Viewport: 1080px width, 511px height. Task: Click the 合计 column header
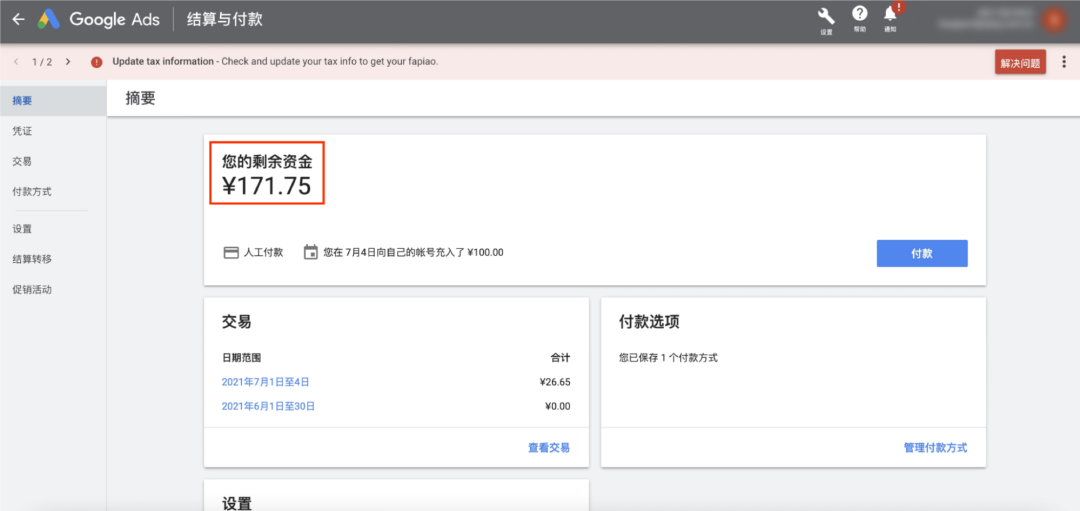561,357
